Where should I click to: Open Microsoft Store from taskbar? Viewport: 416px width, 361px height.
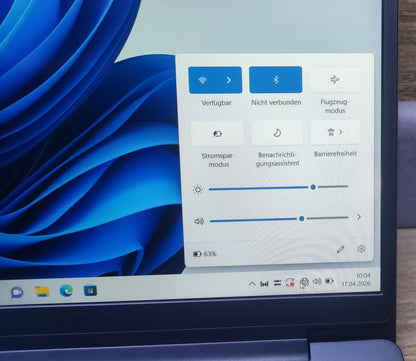pyautogui.click(x=90, y=290)
